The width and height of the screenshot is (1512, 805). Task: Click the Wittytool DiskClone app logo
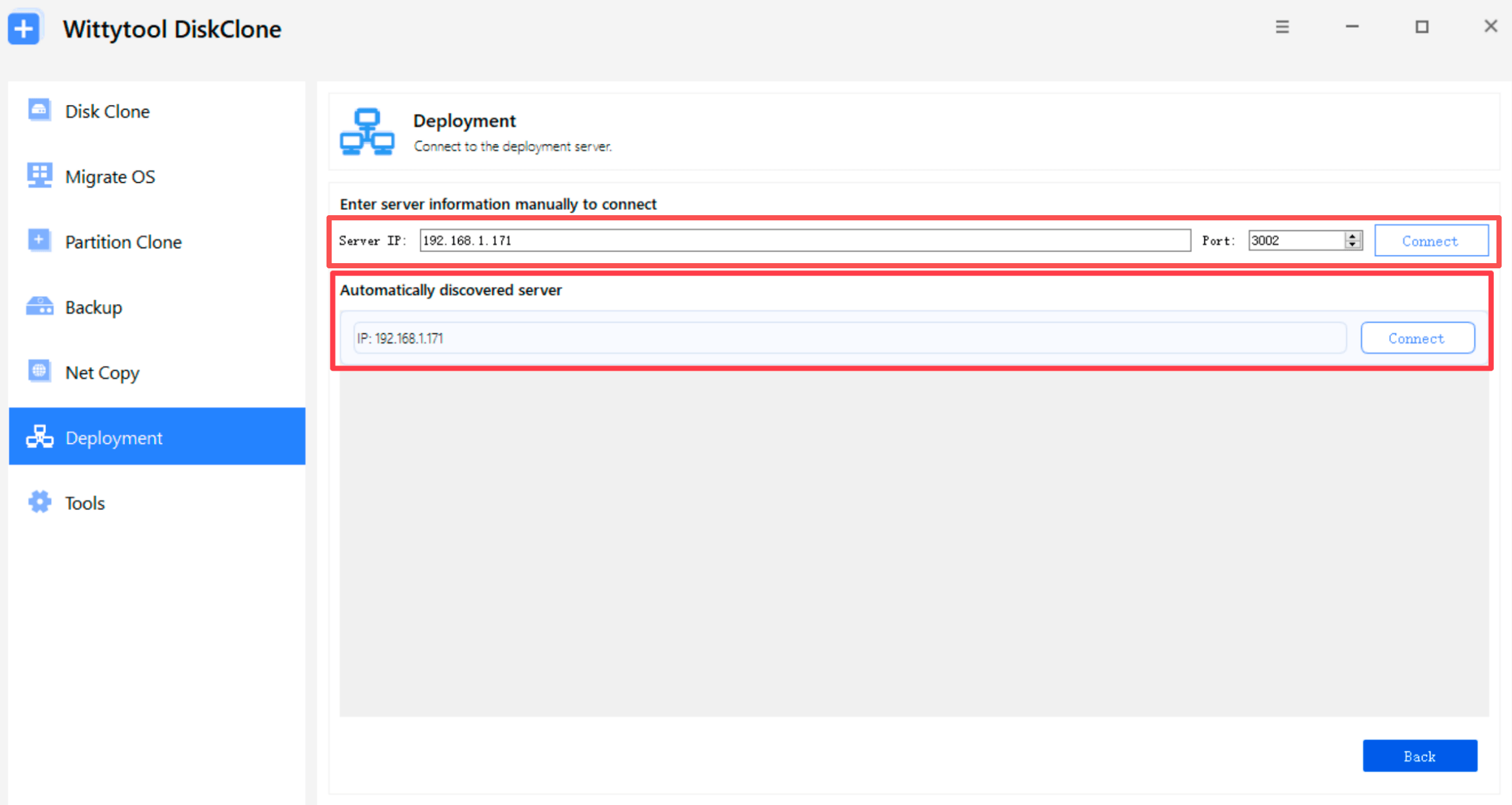click(25, 29)
